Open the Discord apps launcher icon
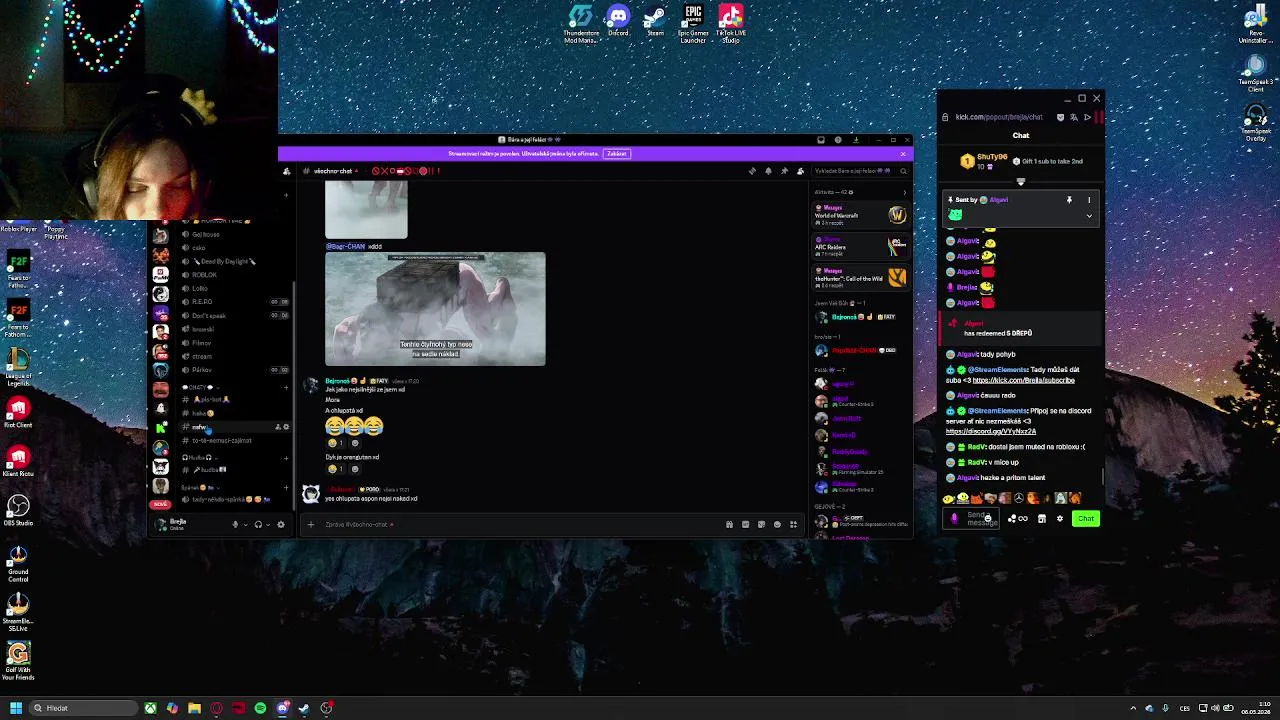This screenshot has width=1280, height=720. 793,524
